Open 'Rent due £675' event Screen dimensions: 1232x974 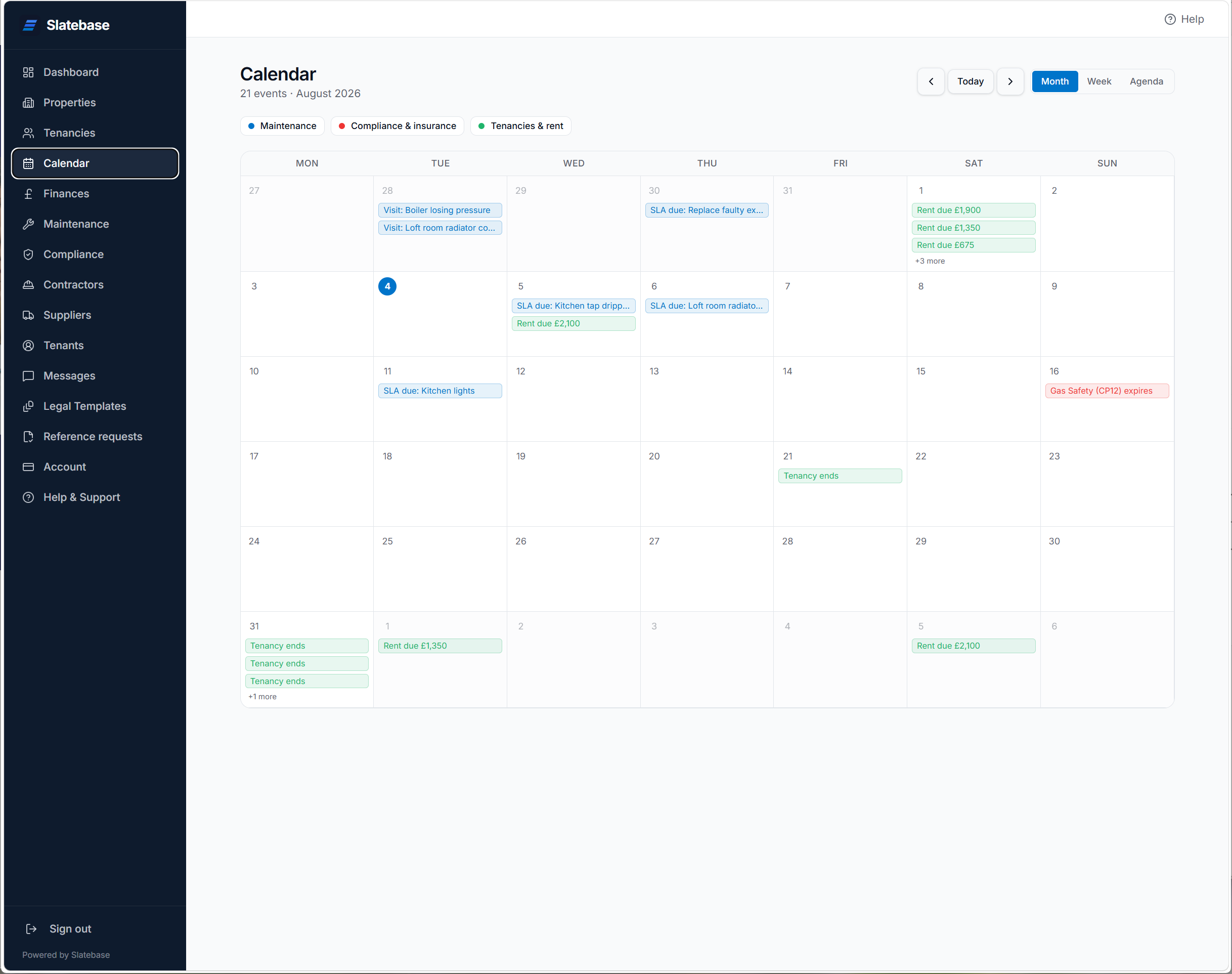(973, 245)
